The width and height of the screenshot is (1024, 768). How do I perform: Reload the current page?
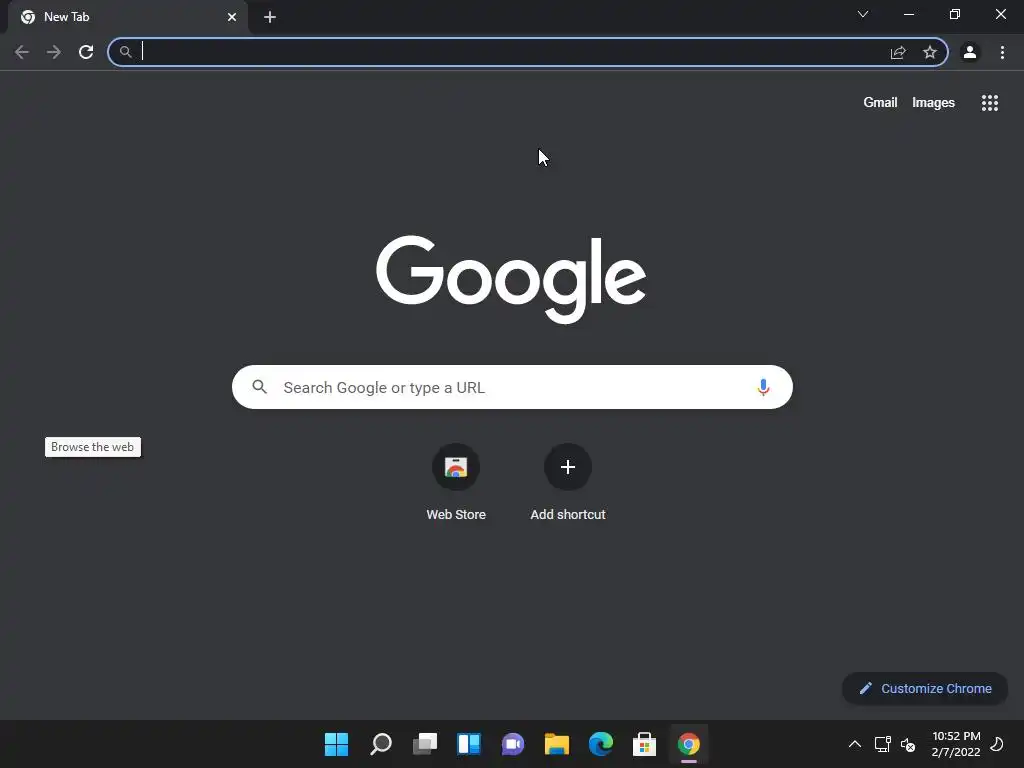point(86,52)
